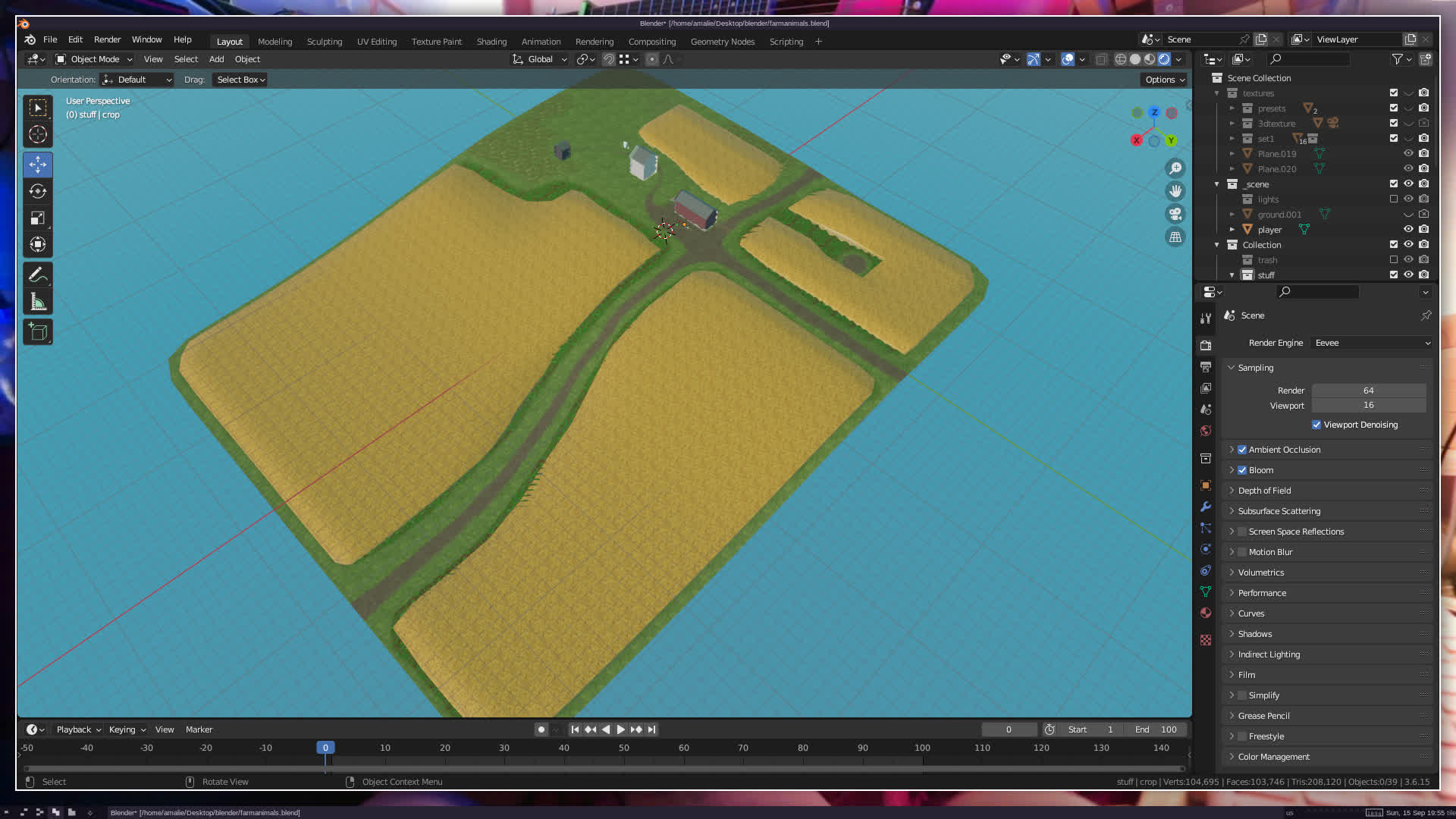Screen dimensions: 1456x819
Task: Open the Render Engine dropdown
Action: click(1371, 343)
